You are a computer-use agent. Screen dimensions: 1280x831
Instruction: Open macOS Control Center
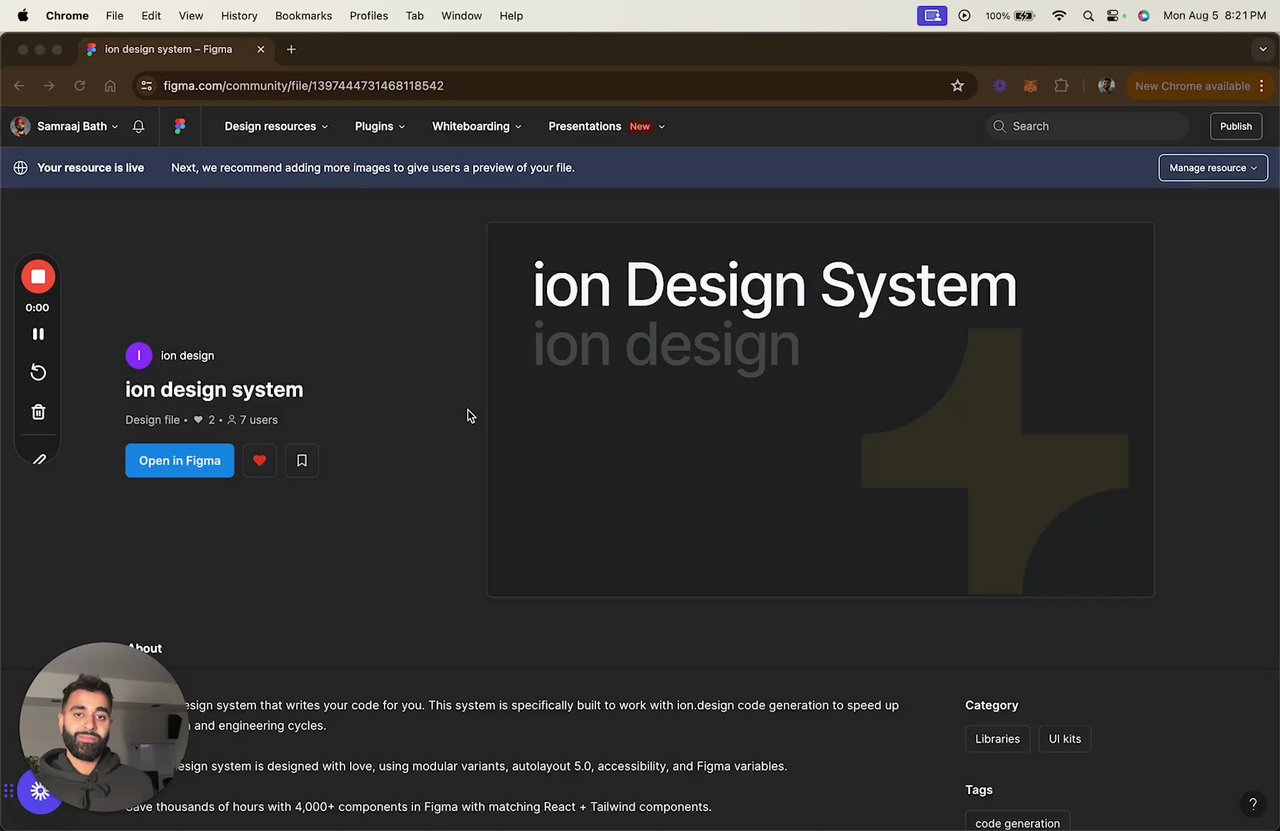1115,16
